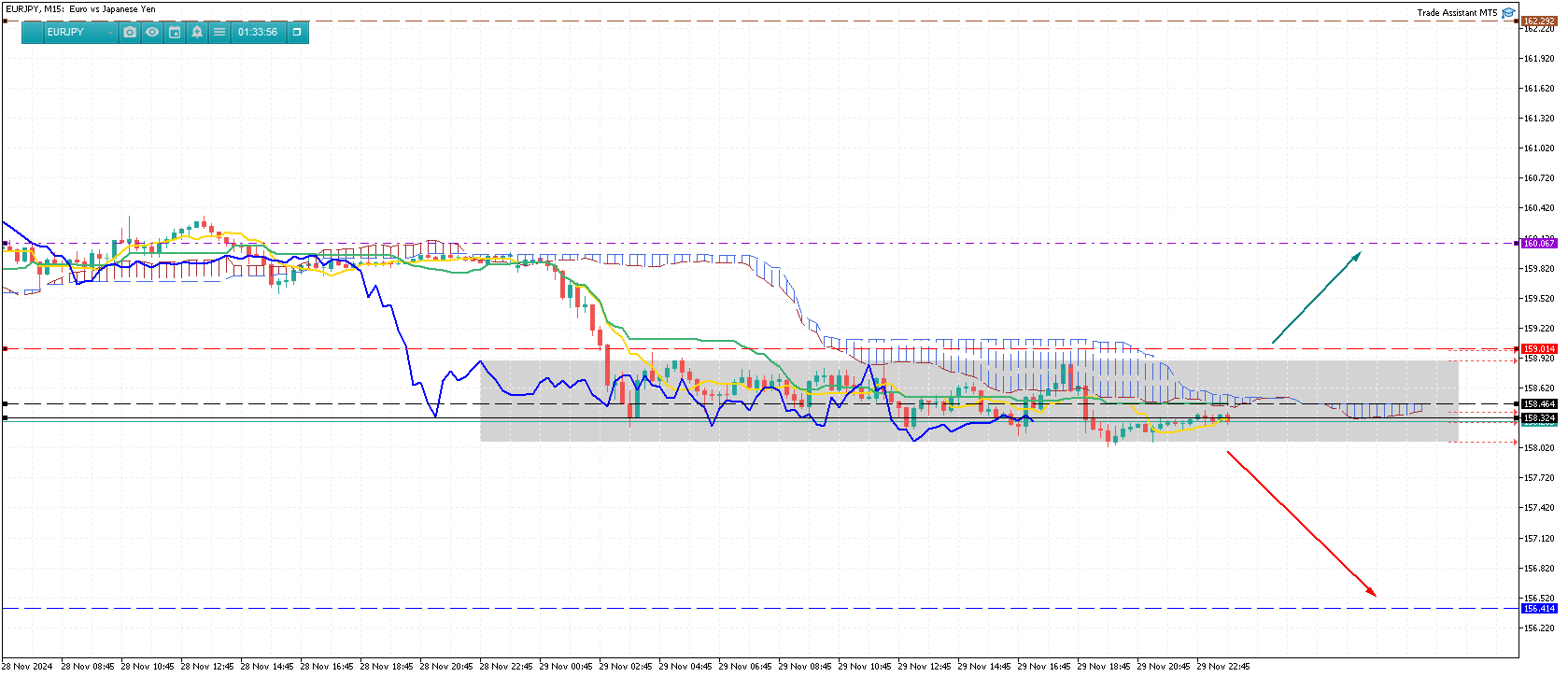Select the red downward arrow object

coord(1301,523)
